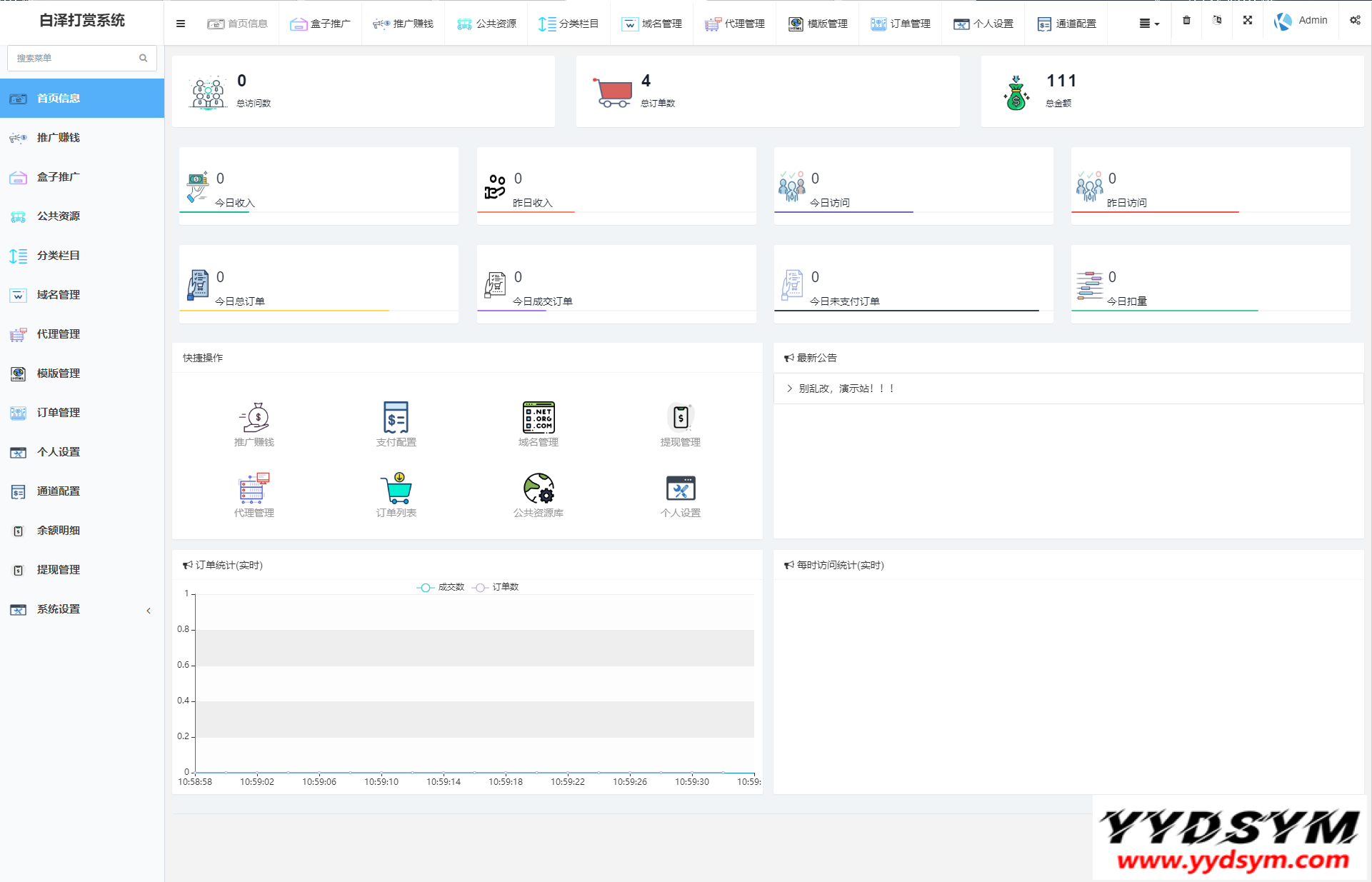Click the fullscreen icon in top bar
This screenshot has height=882, width=1372.
[x=1247, y=21]
